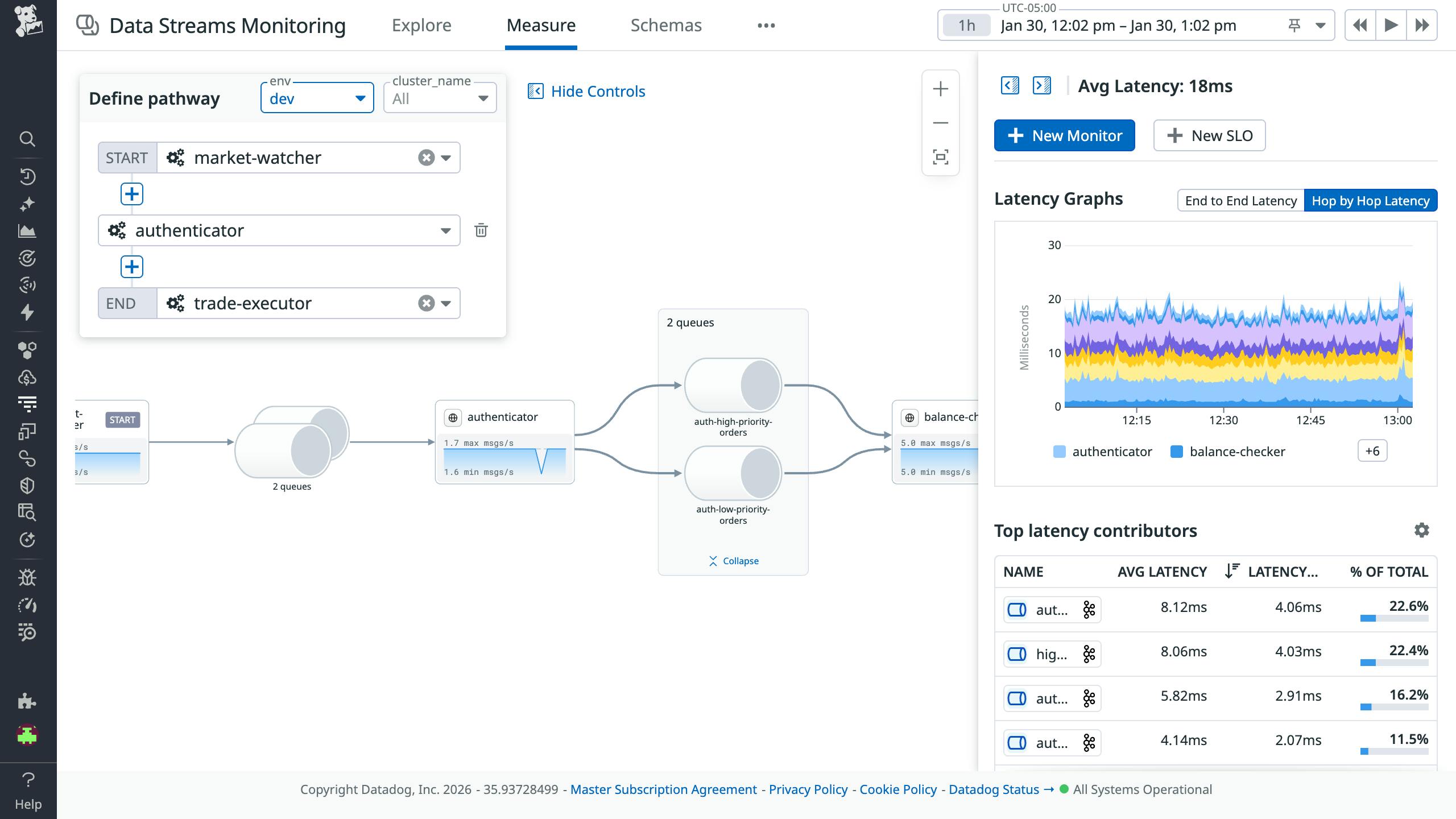Select End to End Latency view
The width and height of the screenshot is (1456, 819).
[1241, 200]
